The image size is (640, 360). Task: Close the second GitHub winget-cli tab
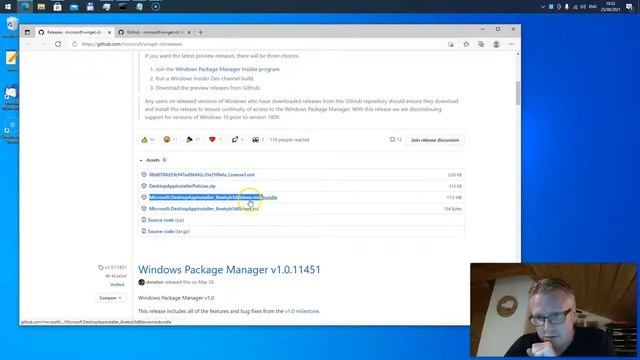point(189,32)
